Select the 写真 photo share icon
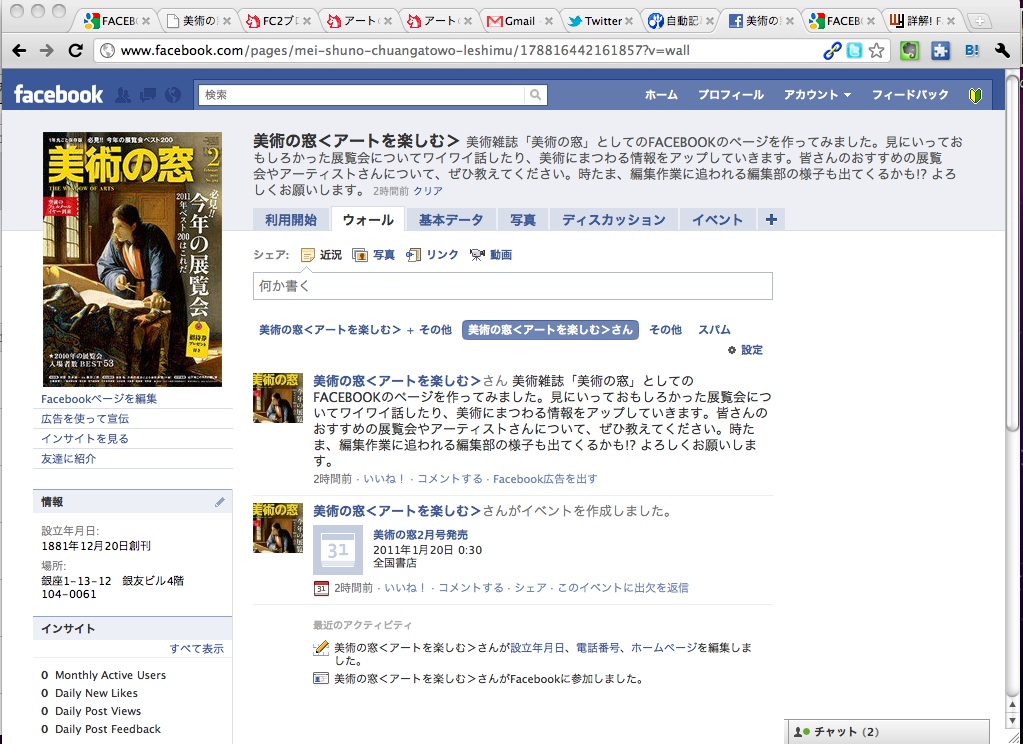The width and height of the screenshot is (1023, 744). click(360, 255)
